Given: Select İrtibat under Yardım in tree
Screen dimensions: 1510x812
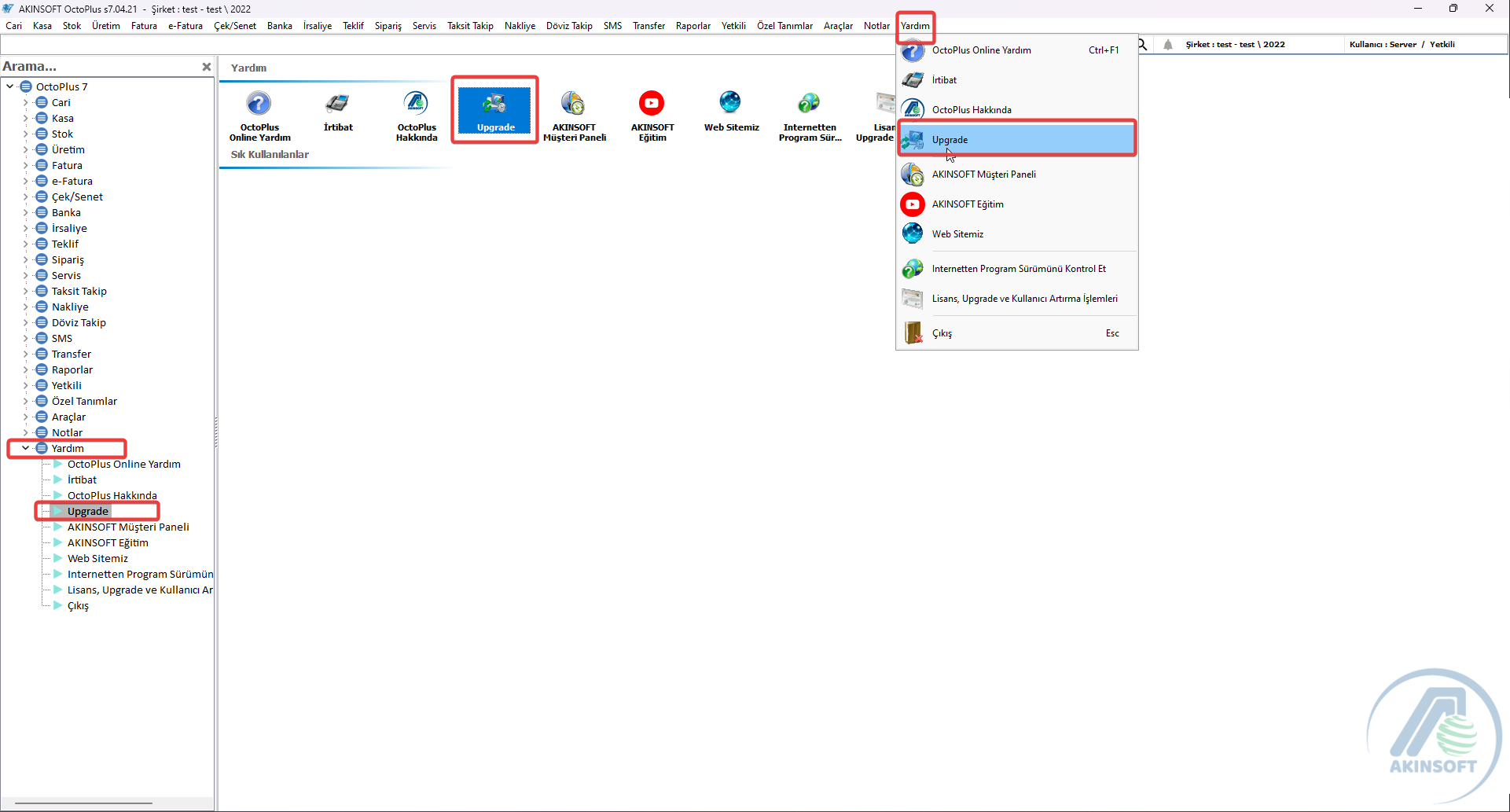Looking at the screenshot, I should coord(82,479).
